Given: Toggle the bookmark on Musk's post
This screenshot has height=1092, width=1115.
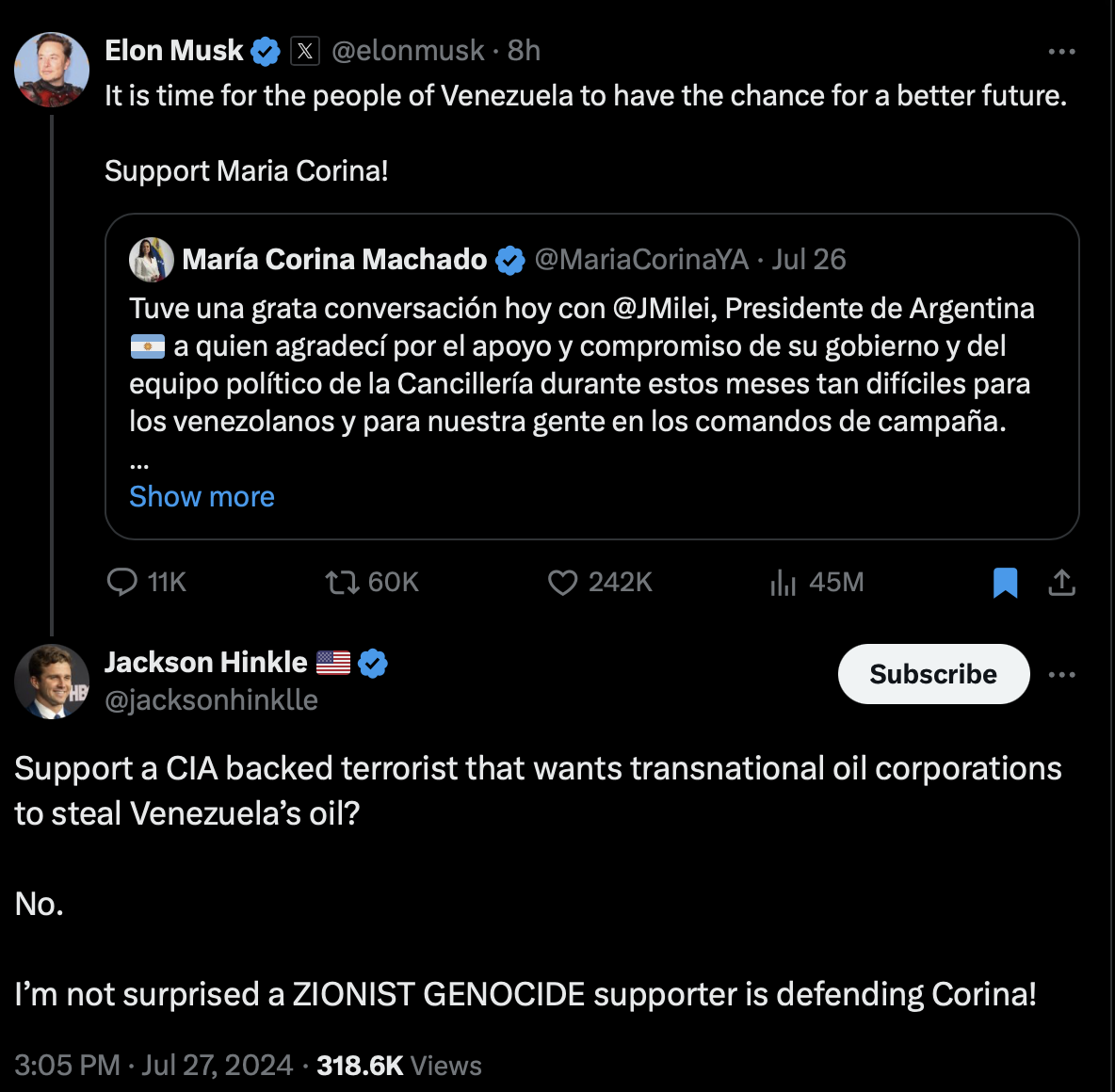Looking at the screenshot, I should click(1005, 583).
